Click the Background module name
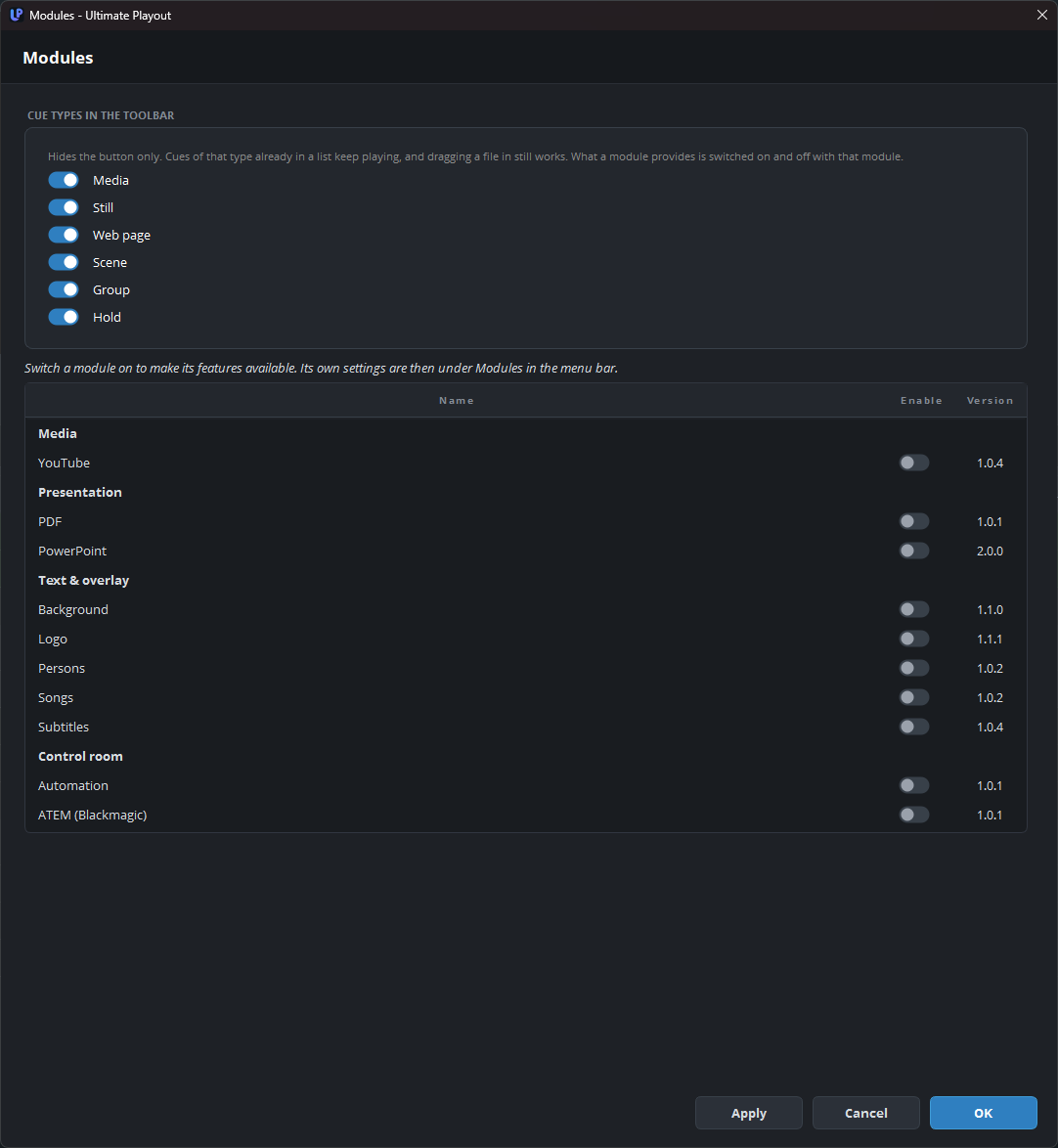Image resolution: width=1058 pixels, height=1148 pixels. pyautogui.click(x=73, y=609)
